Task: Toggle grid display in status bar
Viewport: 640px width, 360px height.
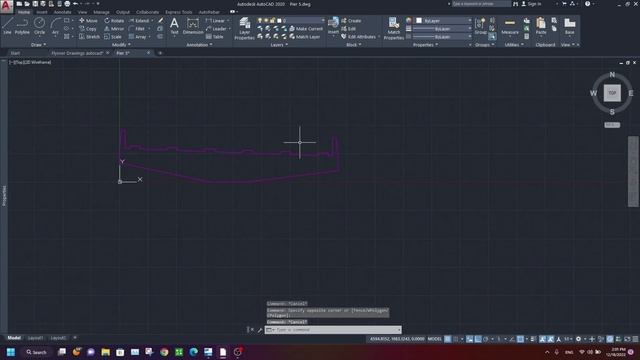Action: pos(448,339)
